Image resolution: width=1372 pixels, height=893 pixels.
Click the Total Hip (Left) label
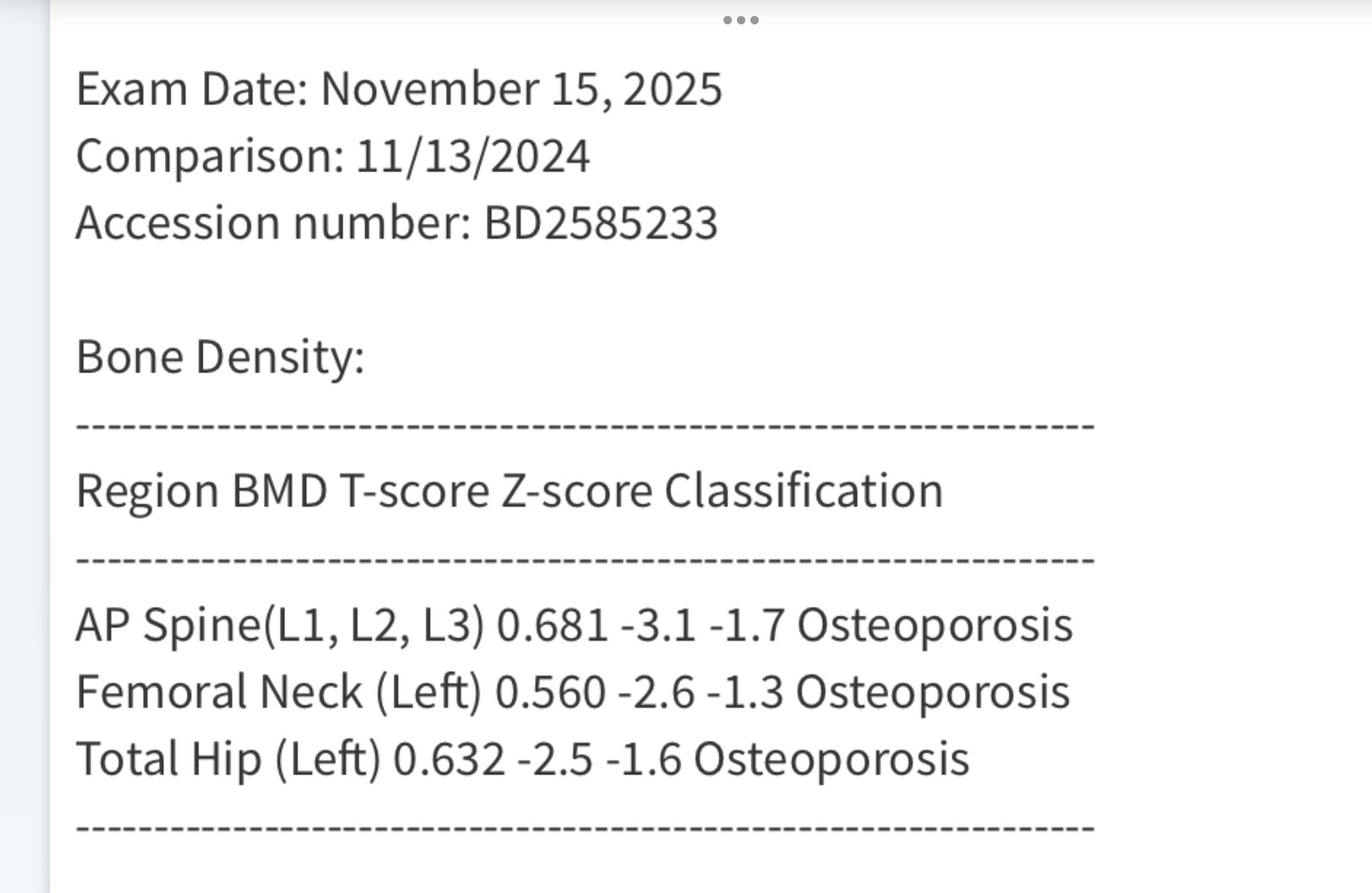[228, 758]
